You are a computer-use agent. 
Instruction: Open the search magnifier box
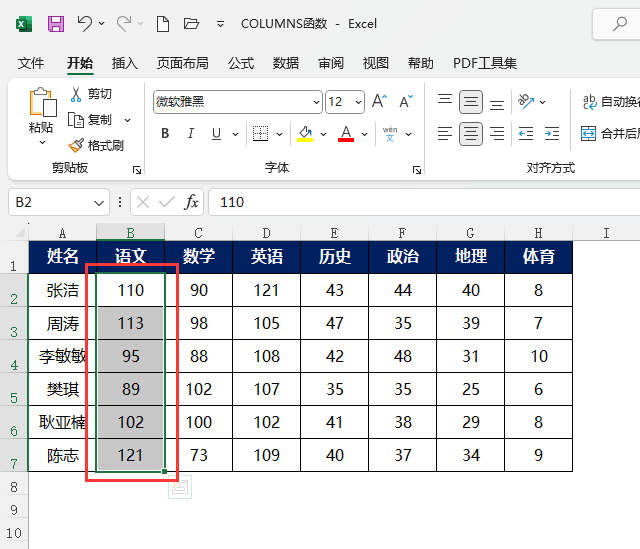620,24
